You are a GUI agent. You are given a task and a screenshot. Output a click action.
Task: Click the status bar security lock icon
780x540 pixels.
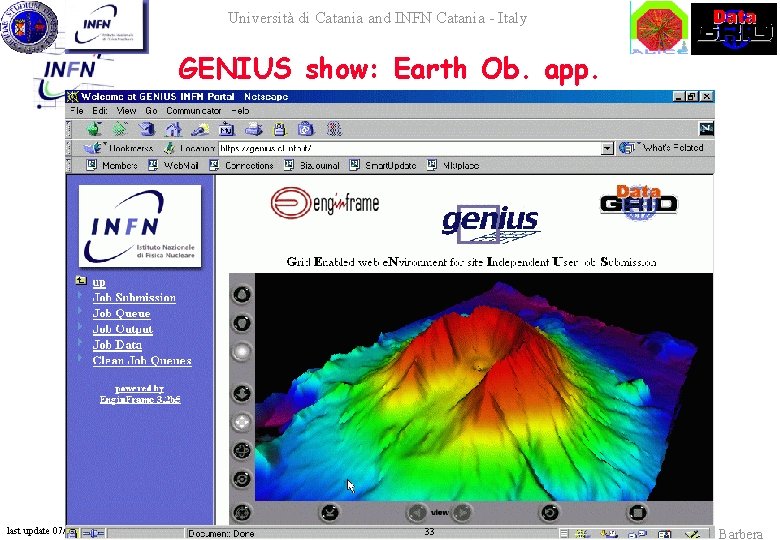point(72,534)
